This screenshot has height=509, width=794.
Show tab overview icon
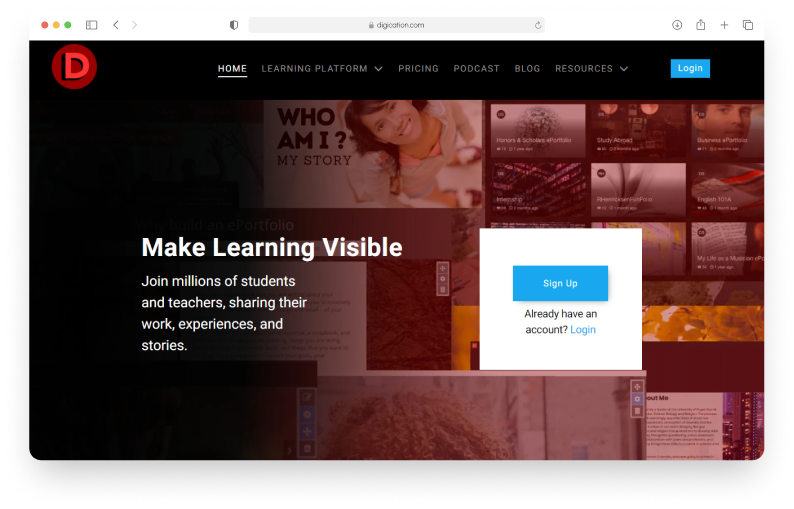click(x=748, y=25)
